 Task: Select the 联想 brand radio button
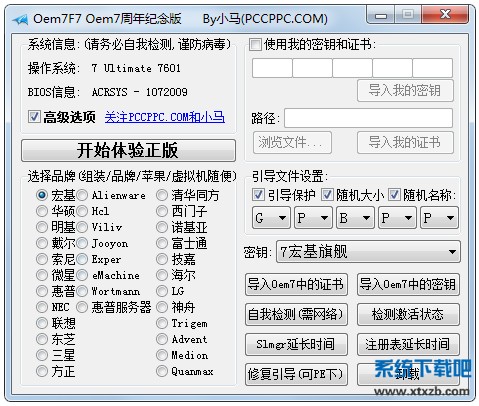pyautogui.click(x=42, y=323)
